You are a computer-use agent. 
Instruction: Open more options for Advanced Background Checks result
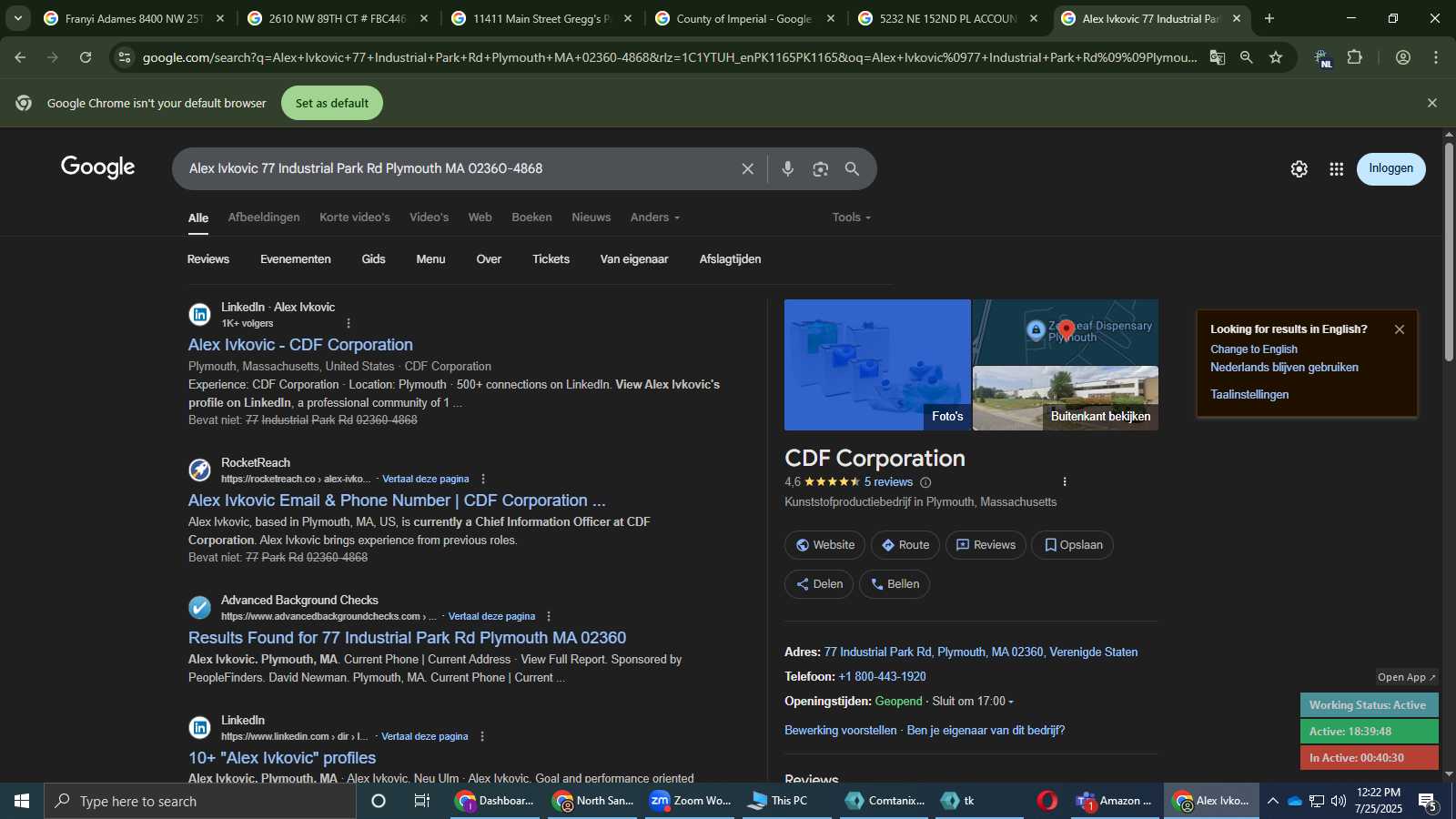click(549, 616)
